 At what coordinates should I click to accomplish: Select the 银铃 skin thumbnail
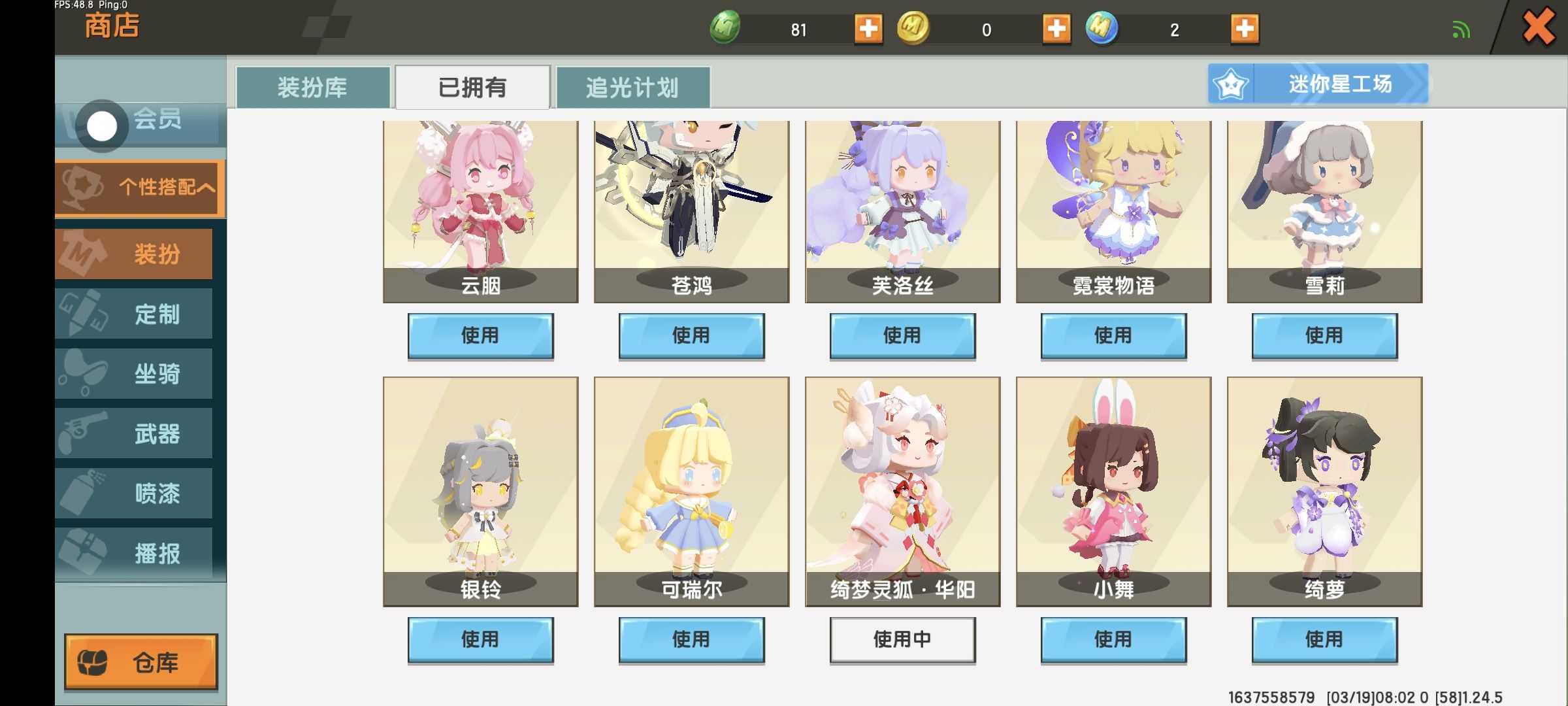(480, 492)
